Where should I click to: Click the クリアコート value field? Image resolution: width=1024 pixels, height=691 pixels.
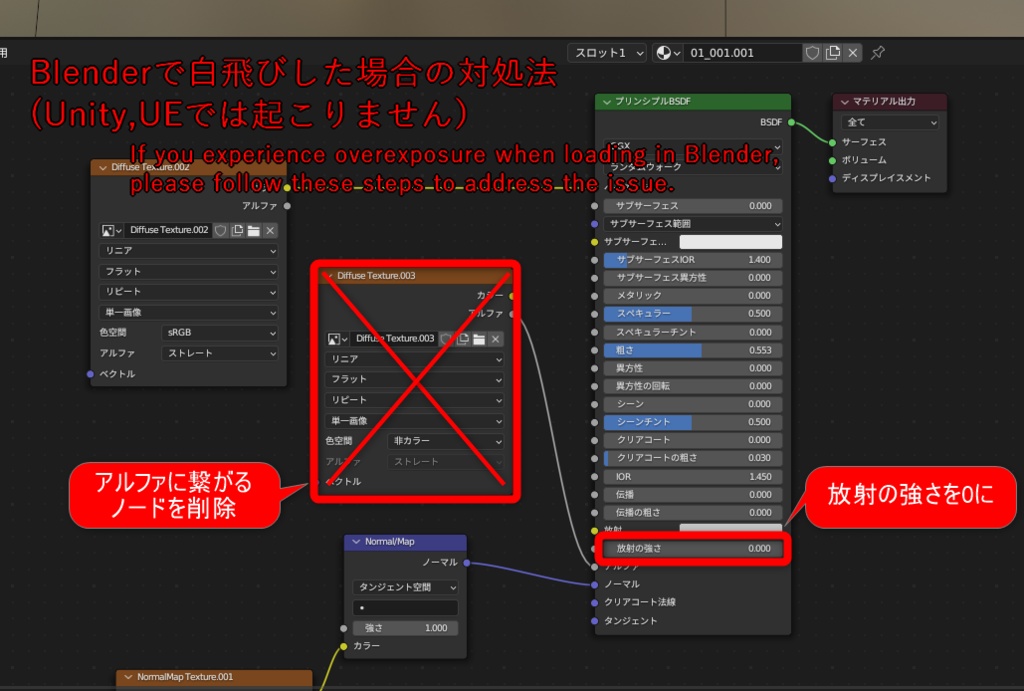[x=693, y=440]
